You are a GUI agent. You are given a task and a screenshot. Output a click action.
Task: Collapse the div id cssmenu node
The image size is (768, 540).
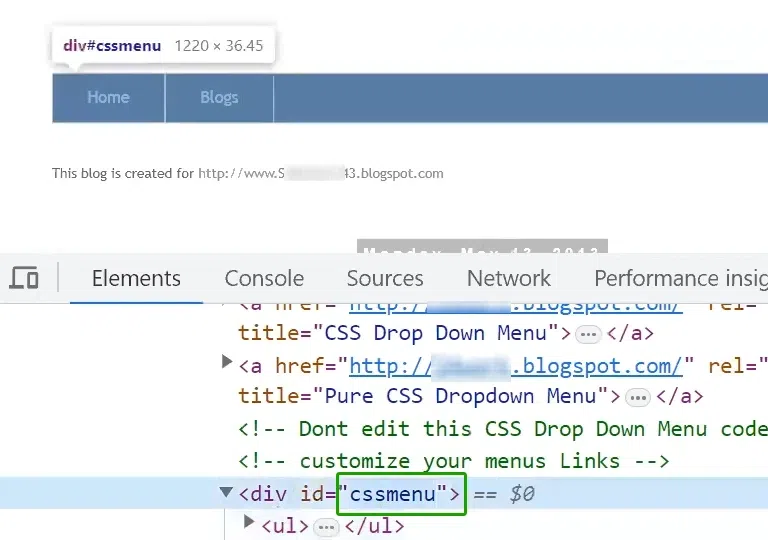coord(226,492)
